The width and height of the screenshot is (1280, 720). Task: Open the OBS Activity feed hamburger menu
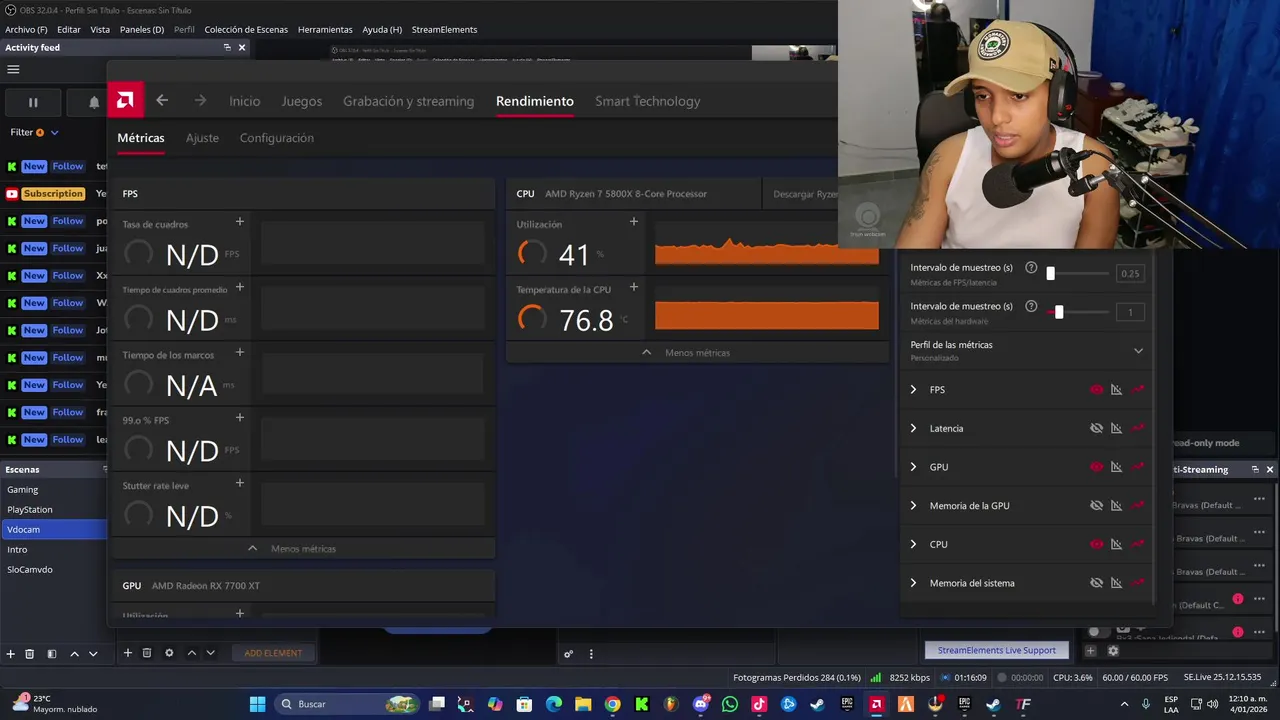13,69
